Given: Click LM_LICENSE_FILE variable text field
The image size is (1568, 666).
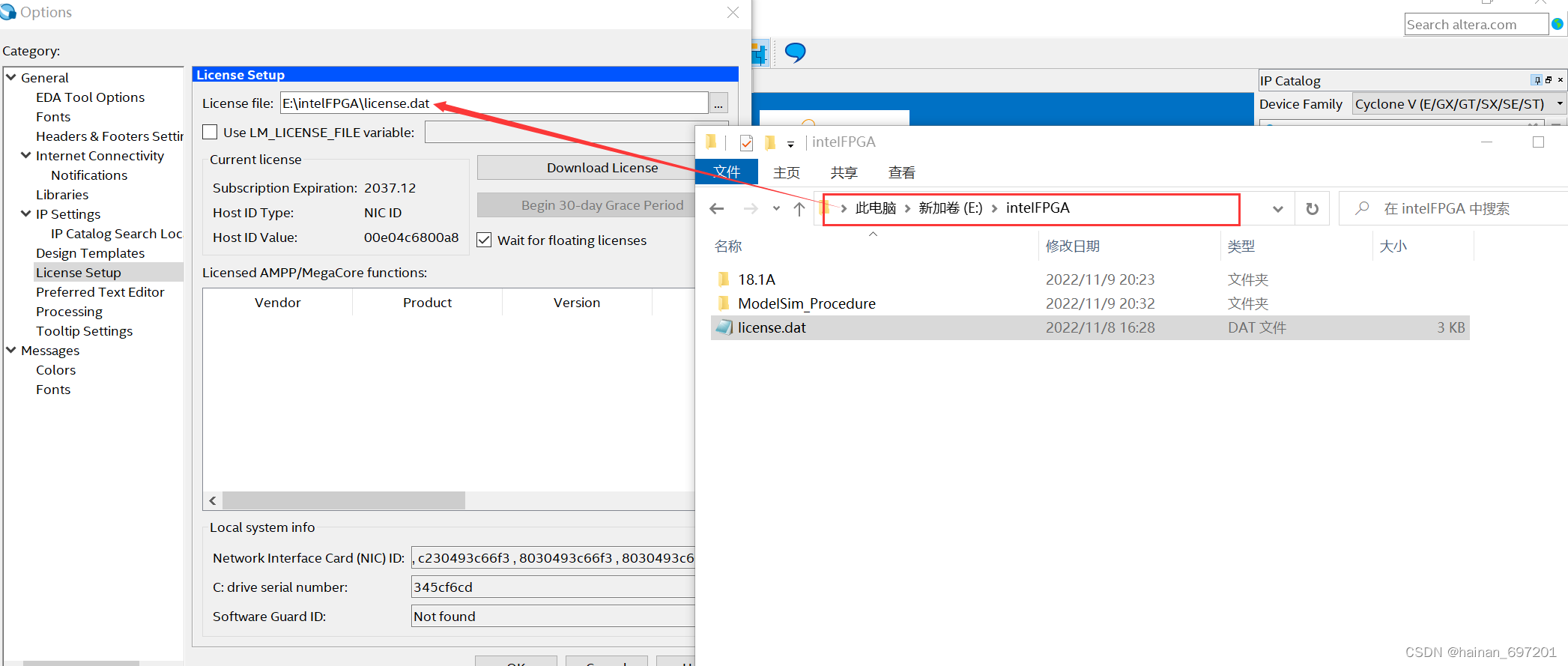Looking at the screenshot, I should [560, 132].
